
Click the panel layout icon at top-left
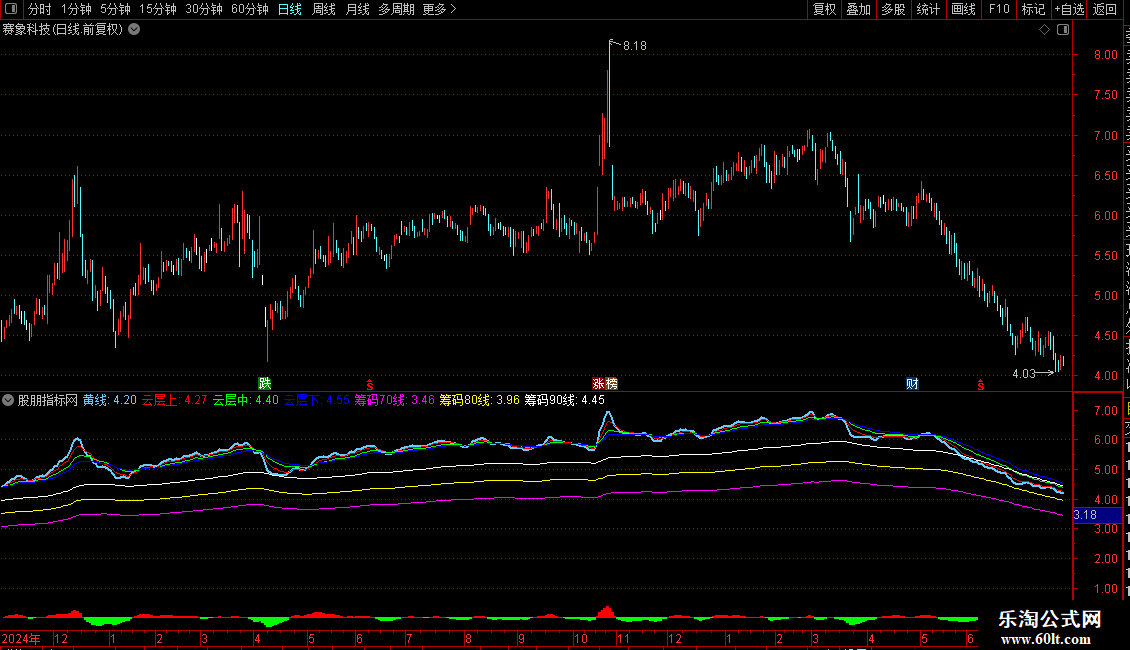click(x=11, y=9)
